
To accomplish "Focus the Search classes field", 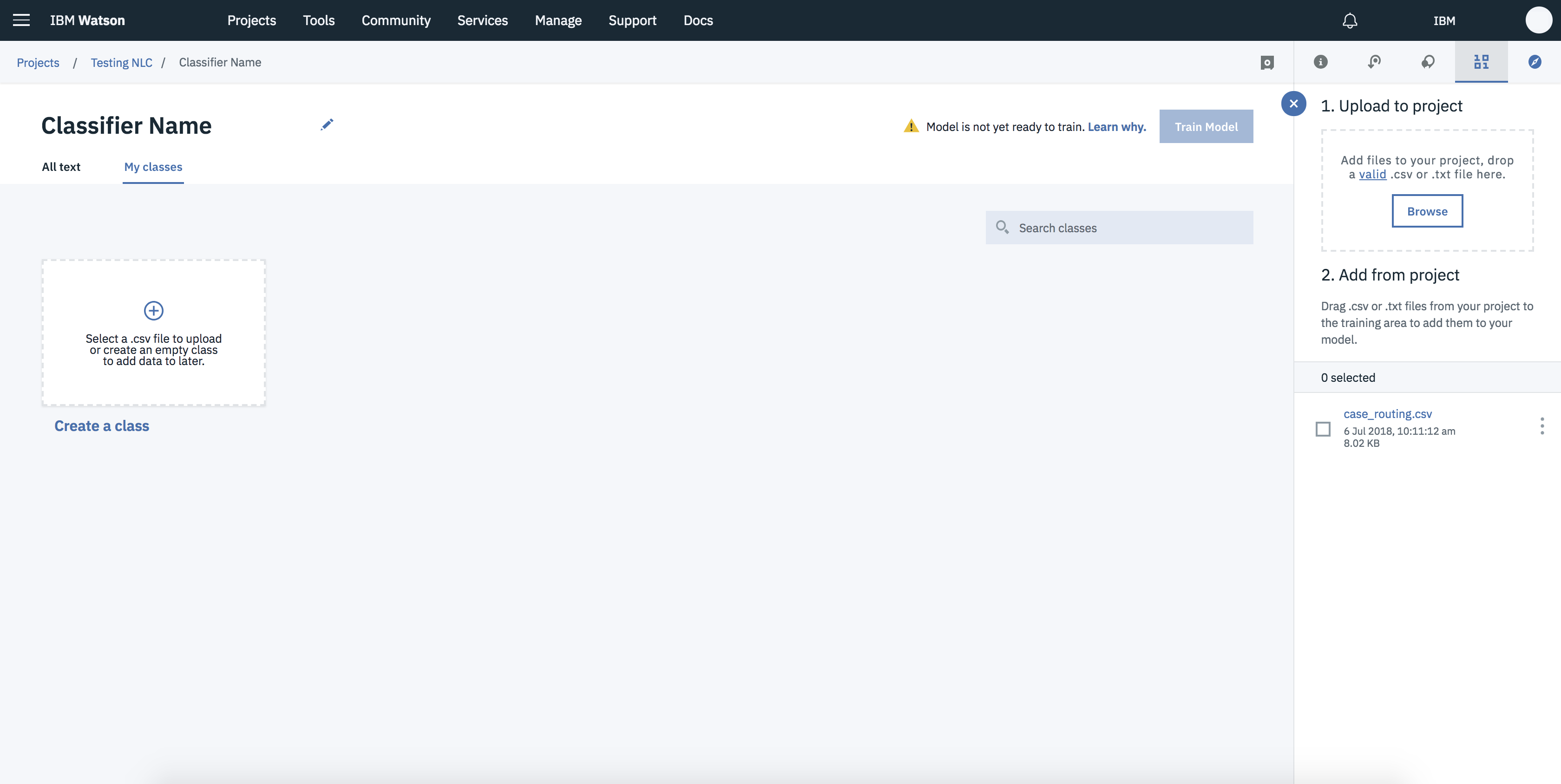I will 1119,227.
